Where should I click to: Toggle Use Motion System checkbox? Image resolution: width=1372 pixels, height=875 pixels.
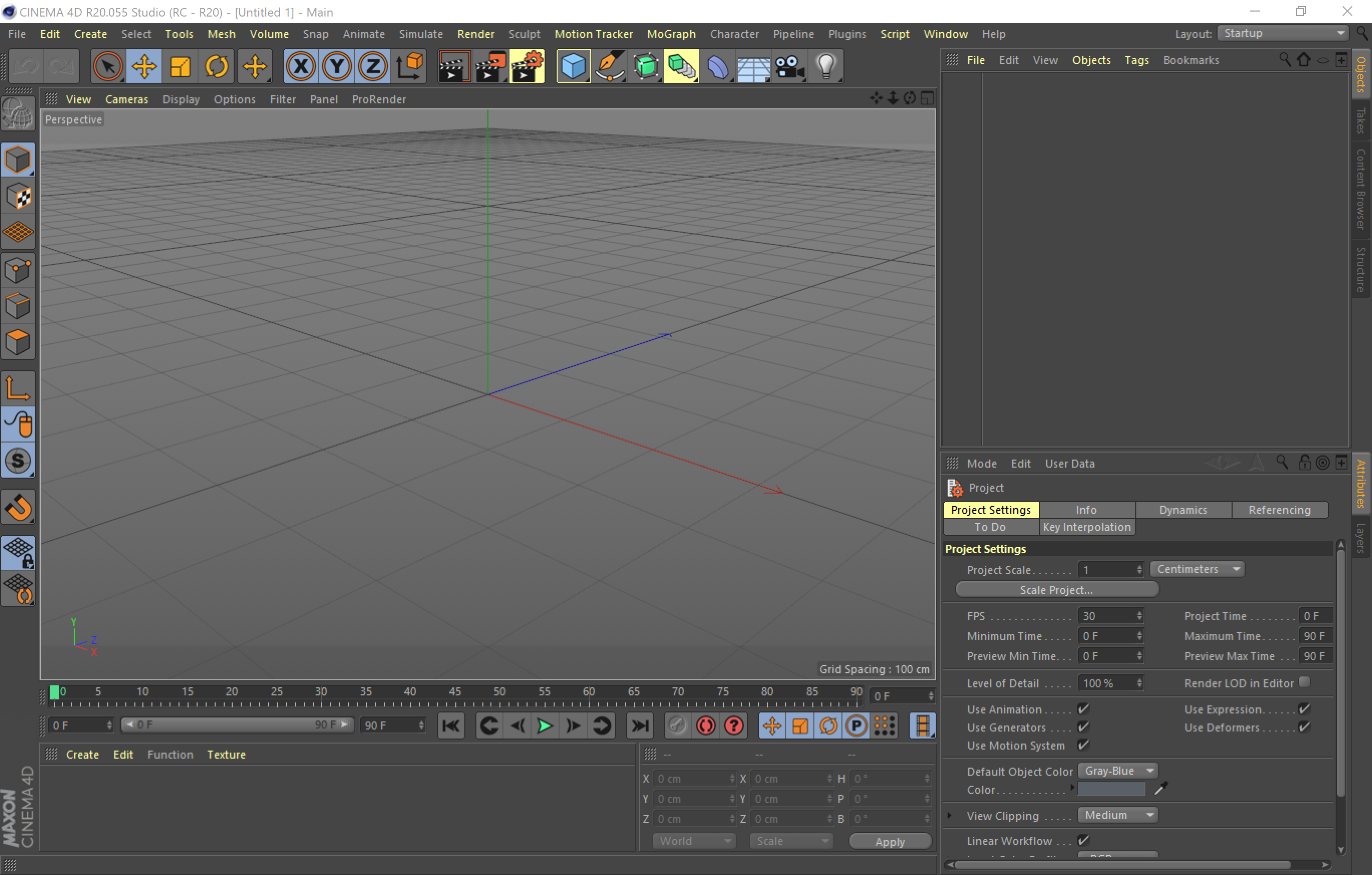pos(1084,745)
